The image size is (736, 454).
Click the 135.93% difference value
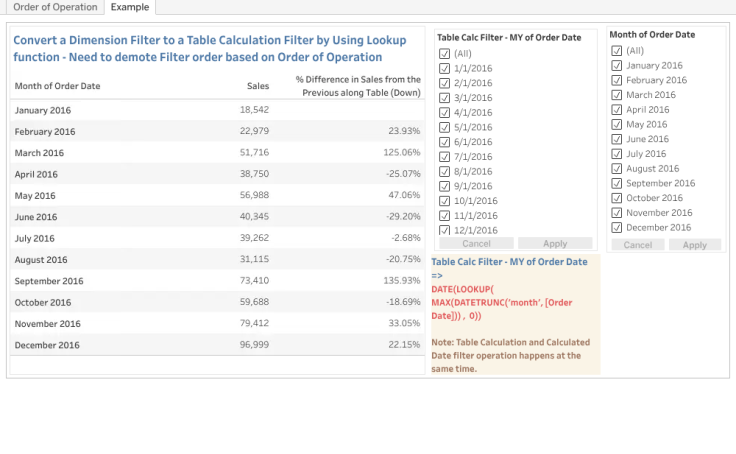click(x=402, y=281)
